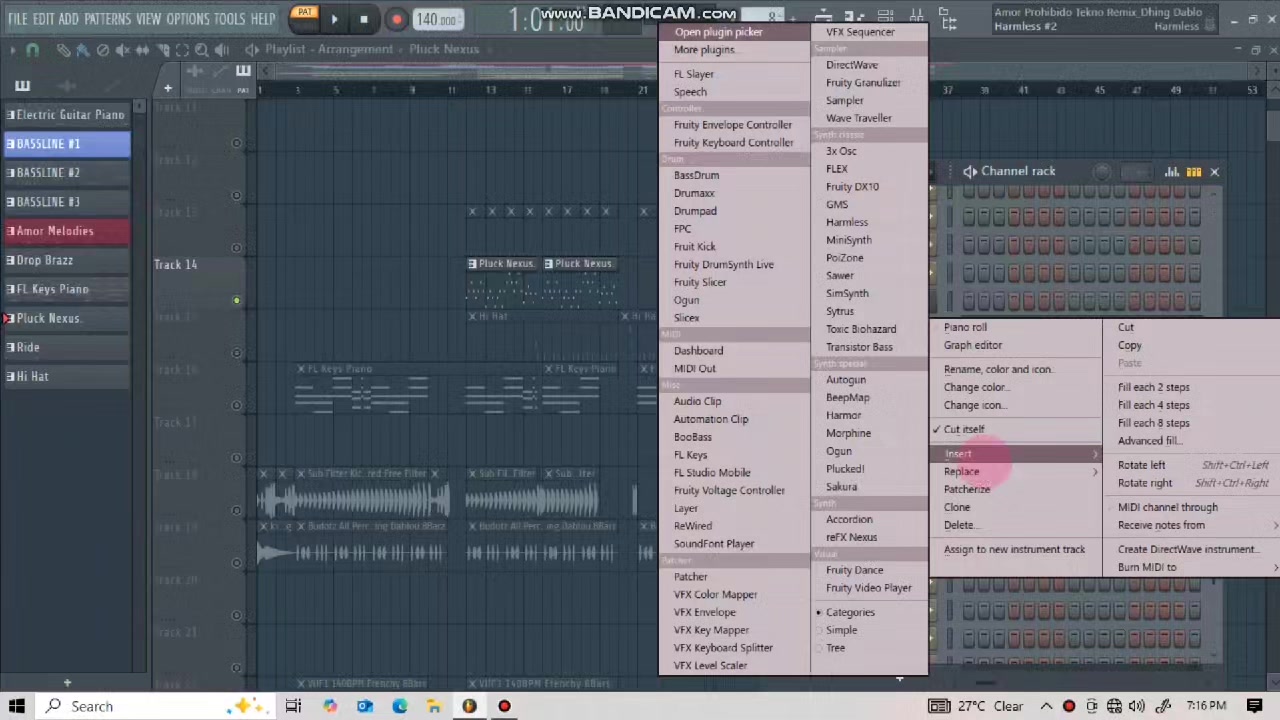
Task: Open FL Studio from the taskbar
Action: [x=469, y=706]
